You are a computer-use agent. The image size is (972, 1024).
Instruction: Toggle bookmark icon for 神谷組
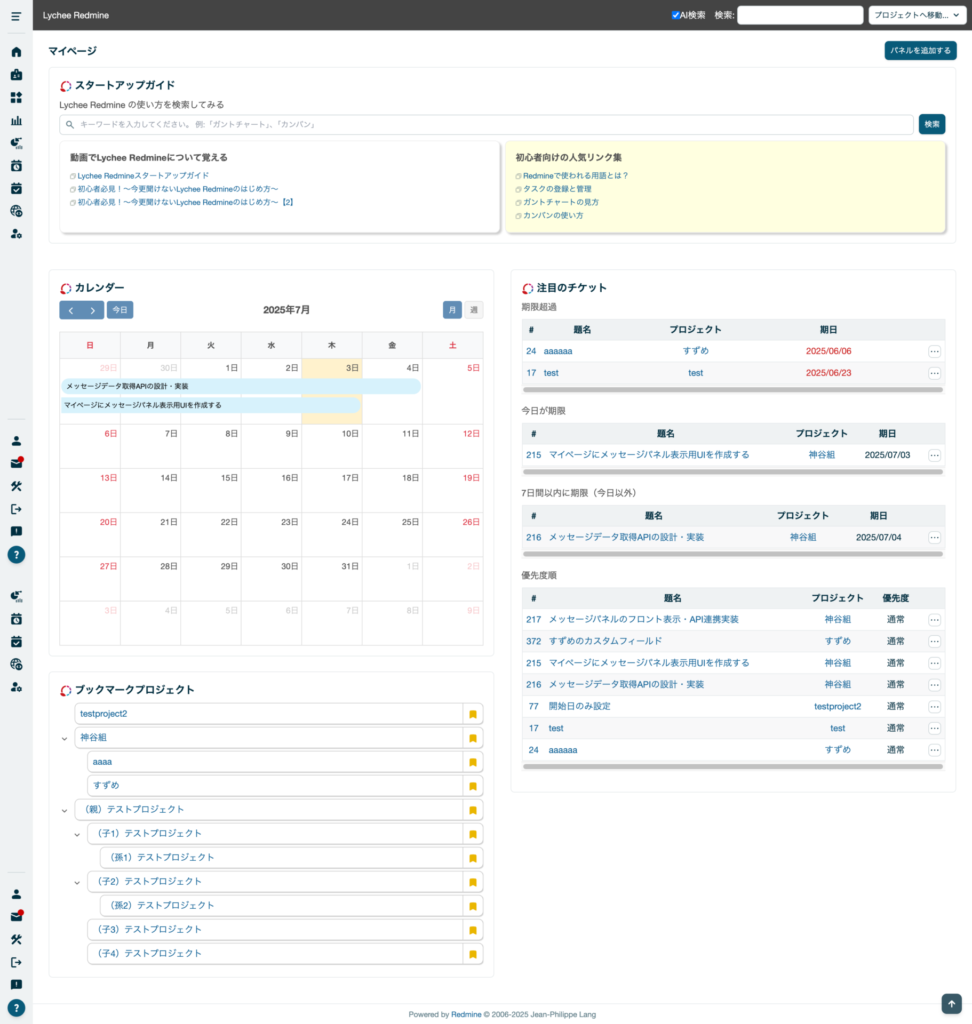pos(473,738)
